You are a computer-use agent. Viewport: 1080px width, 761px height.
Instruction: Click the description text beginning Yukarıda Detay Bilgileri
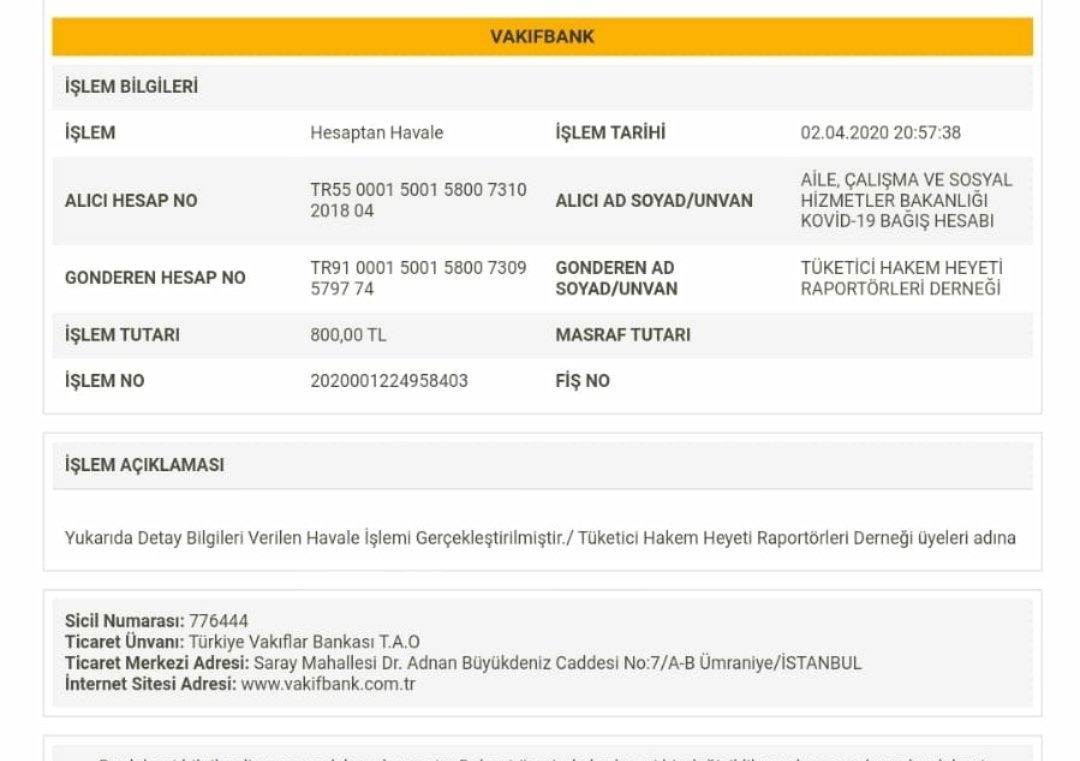(540, 539)
